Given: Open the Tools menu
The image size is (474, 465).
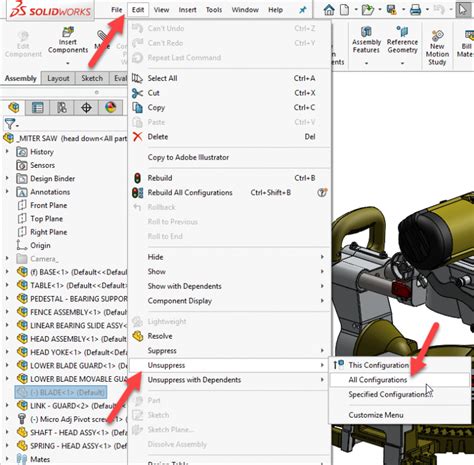Looking at the screenshot, I should click(x=214, y=10).
